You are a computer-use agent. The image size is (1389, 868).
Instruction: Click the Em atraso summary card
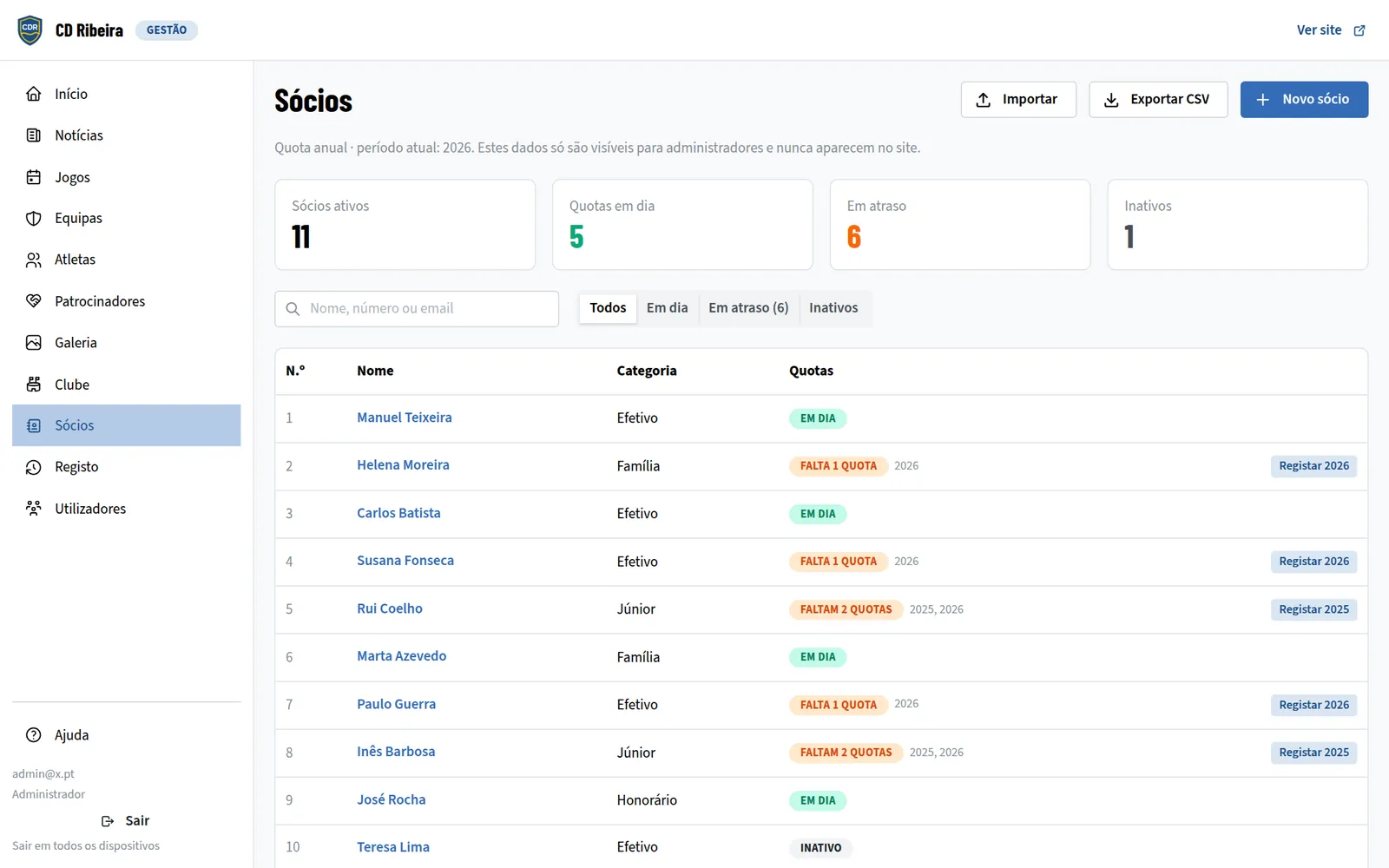coord(960,225)
